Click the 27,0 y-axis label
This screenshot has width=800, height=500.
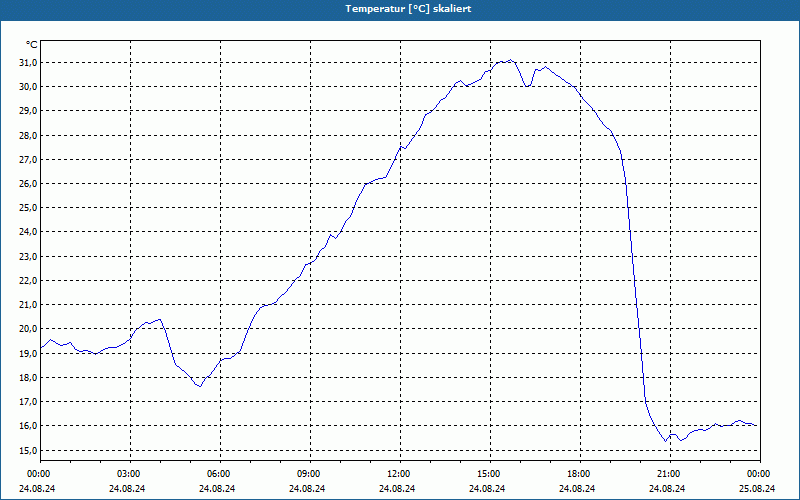tap(28, 160)
